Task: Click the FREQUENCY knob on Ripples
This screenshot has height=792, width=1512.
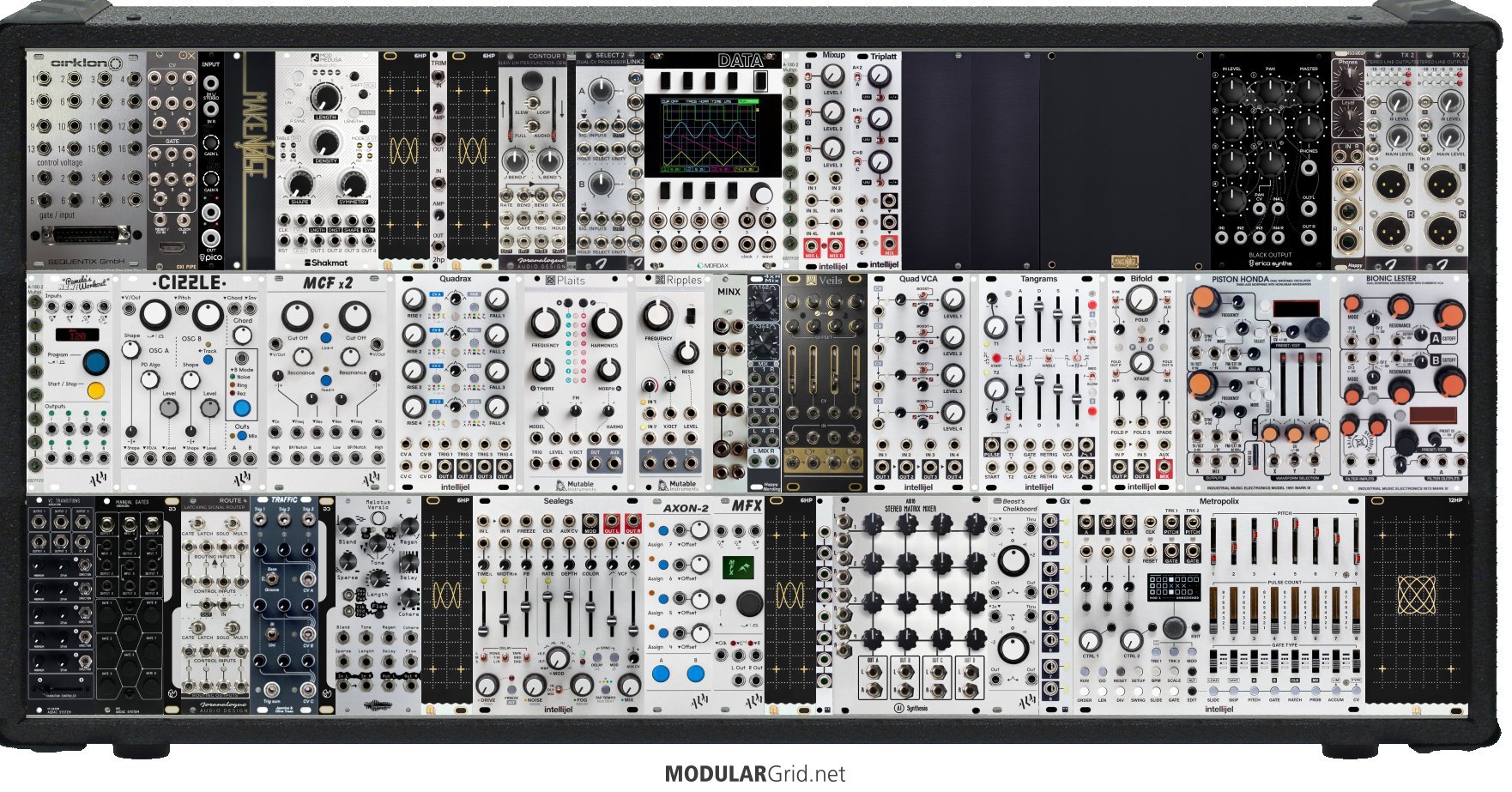Action: tap(658, 315)
